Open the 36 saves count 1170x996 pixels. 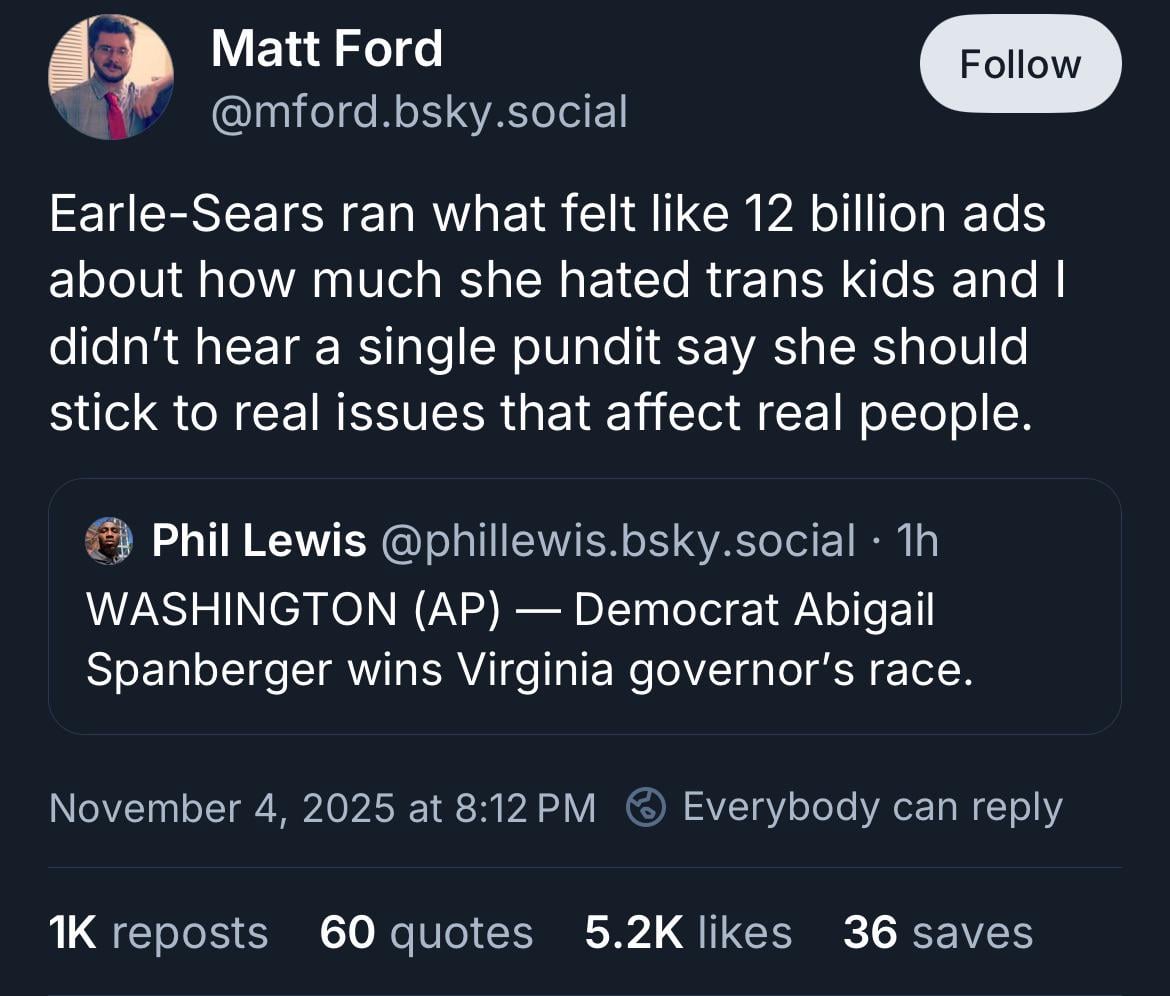click(937, 932)
